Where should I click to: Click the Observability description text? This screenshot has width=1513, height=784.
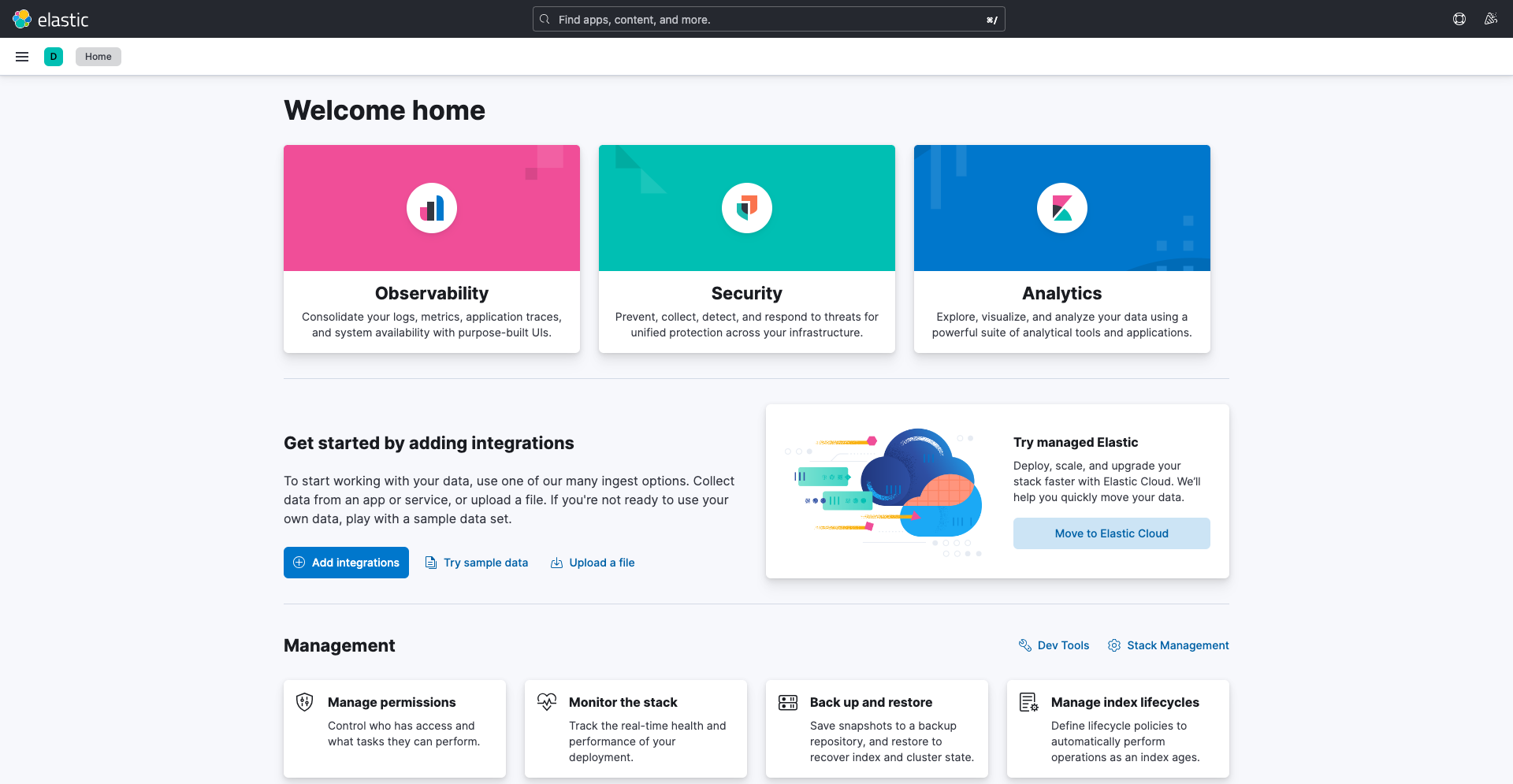(x=432, y=325)
